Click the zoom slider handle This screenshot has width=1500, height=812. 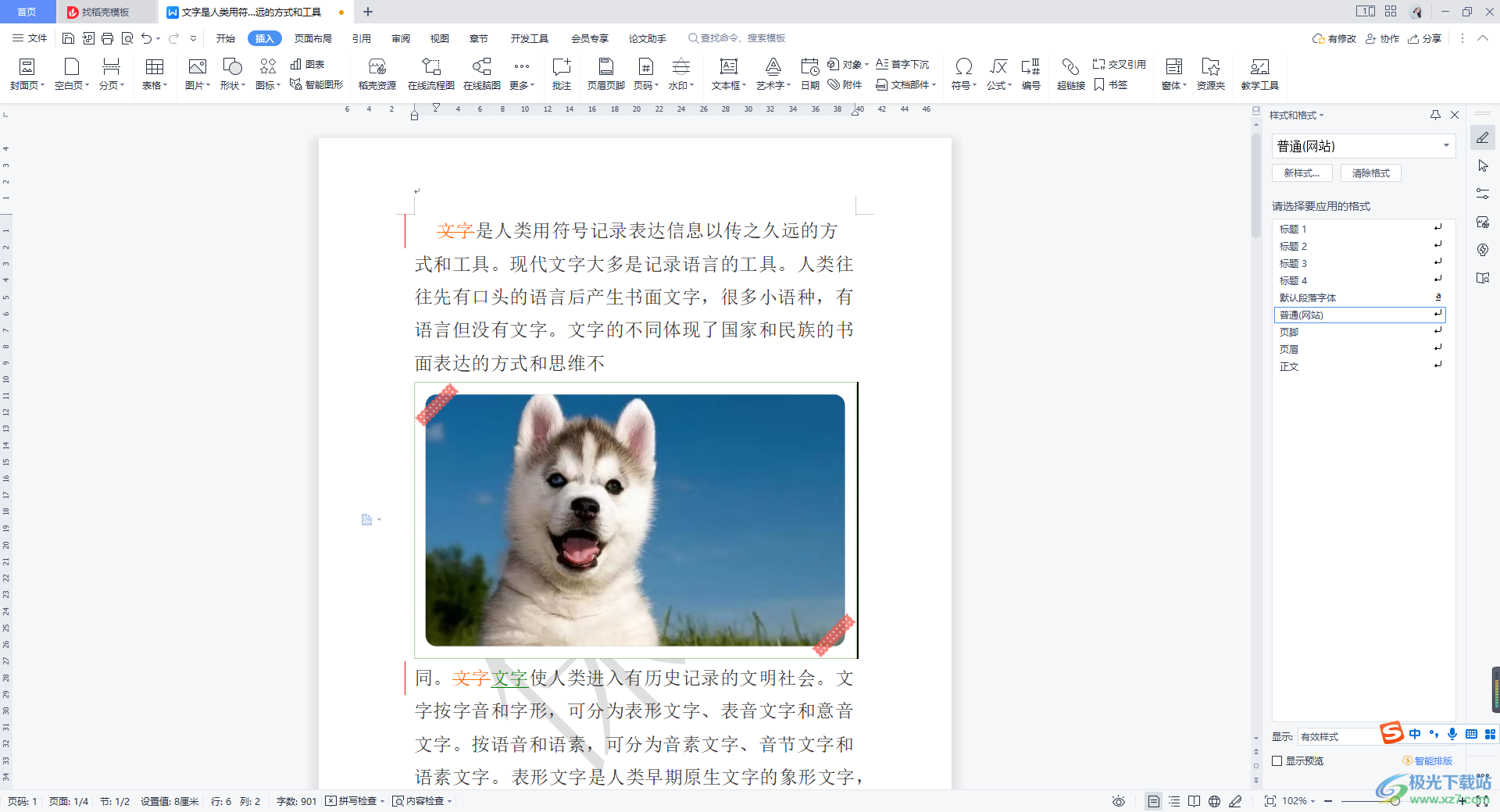pyautogui.click(x=1395, y=801)
